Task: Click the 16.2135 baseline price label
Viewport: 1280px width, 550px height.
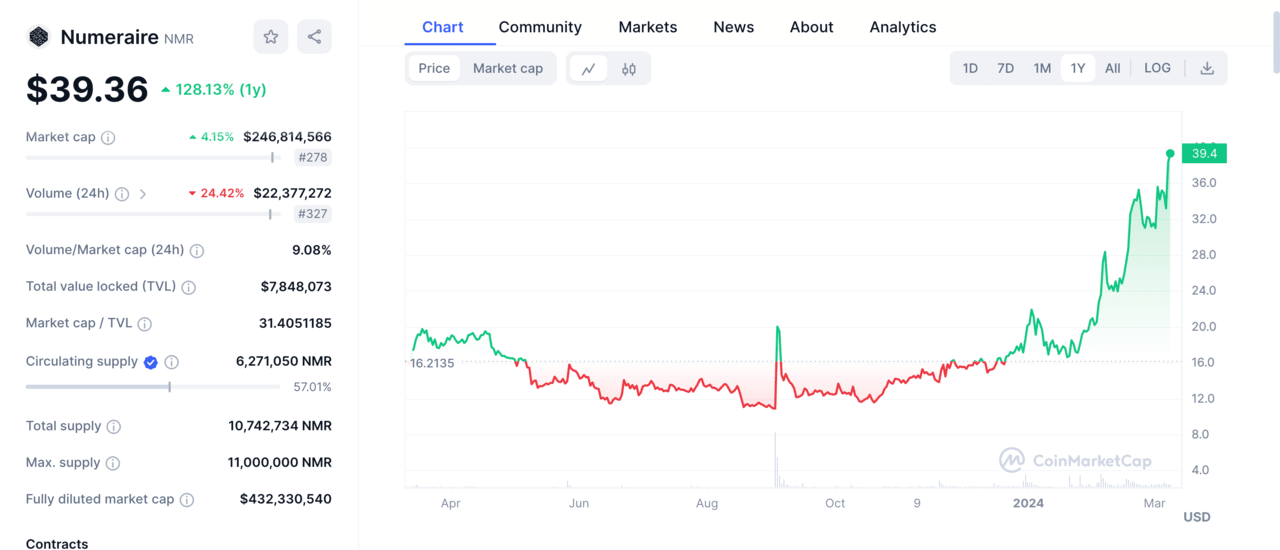Action: point(432,363)
